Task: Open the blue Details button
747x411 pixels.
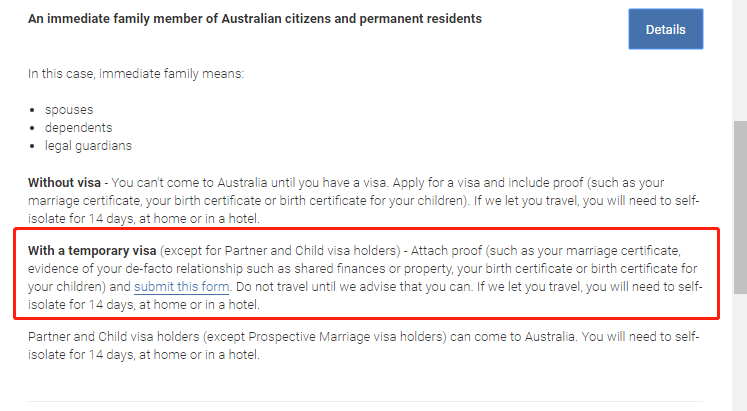Action: pyautogui.click(x=666, y=29)
